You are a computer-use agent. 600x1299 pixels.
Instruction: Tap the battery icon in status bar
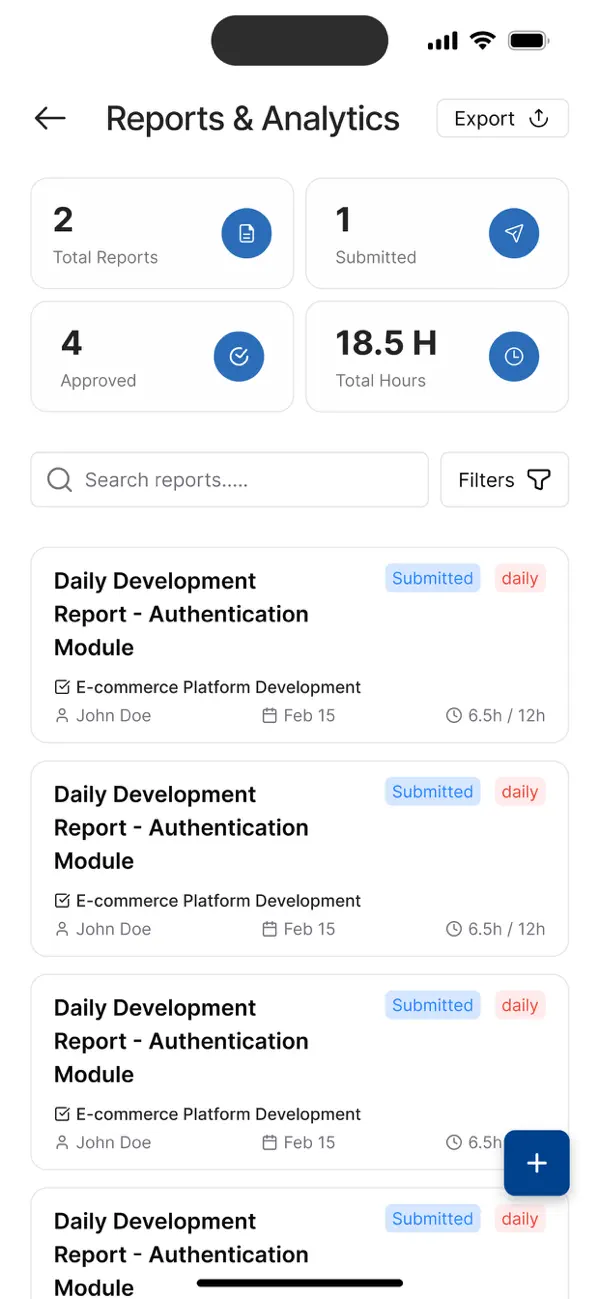529,41
